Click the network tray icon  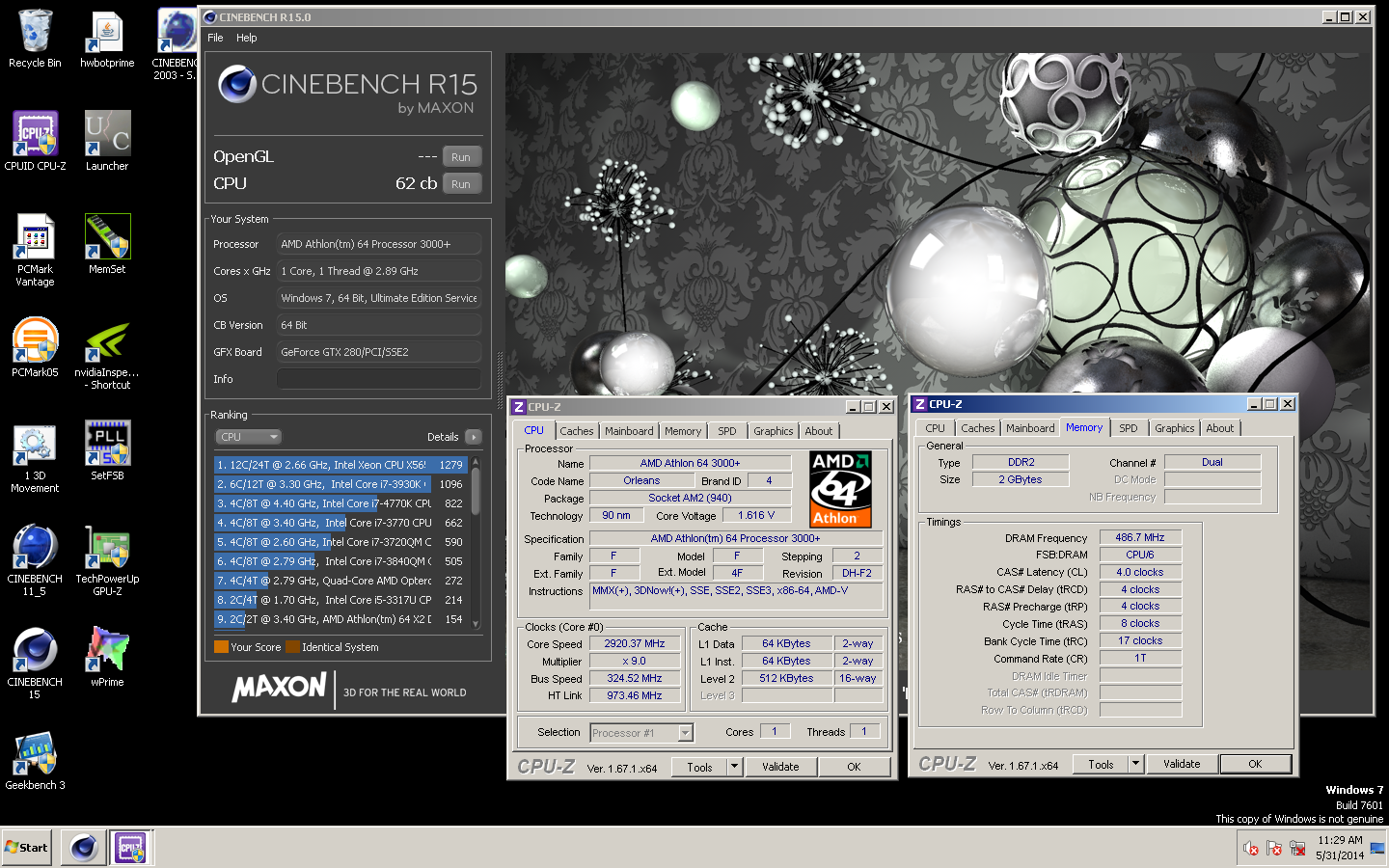click(x=1297, y=849)
